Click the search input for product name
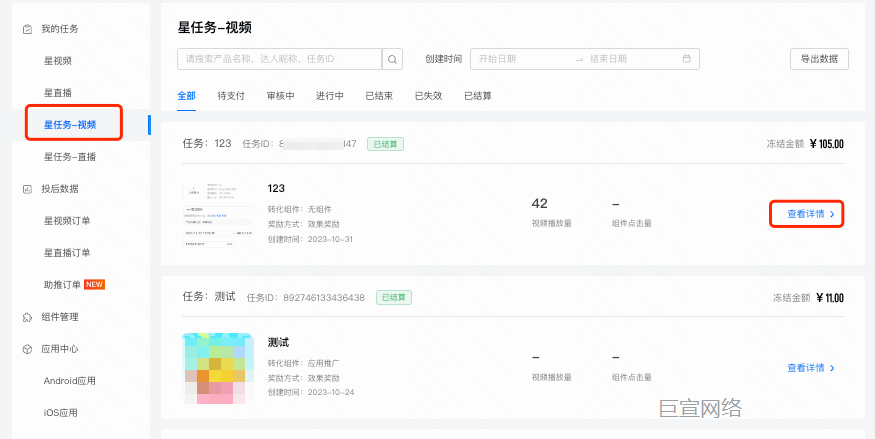Image resolution: width=875 pixels, height=439 pixels. pyautogui.click(x=280, y=59)
